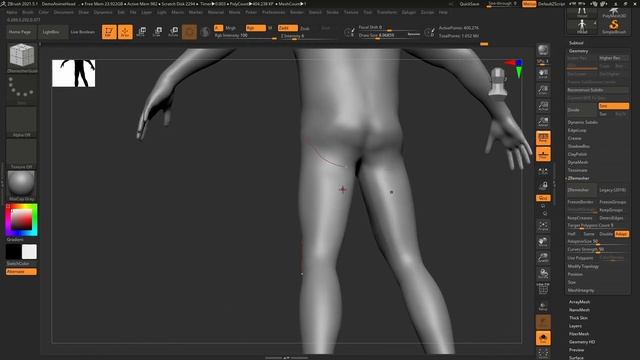Expand the Dynamic Subdiv section
Viewport: 640px width, 360px height.
click(582, 122)
